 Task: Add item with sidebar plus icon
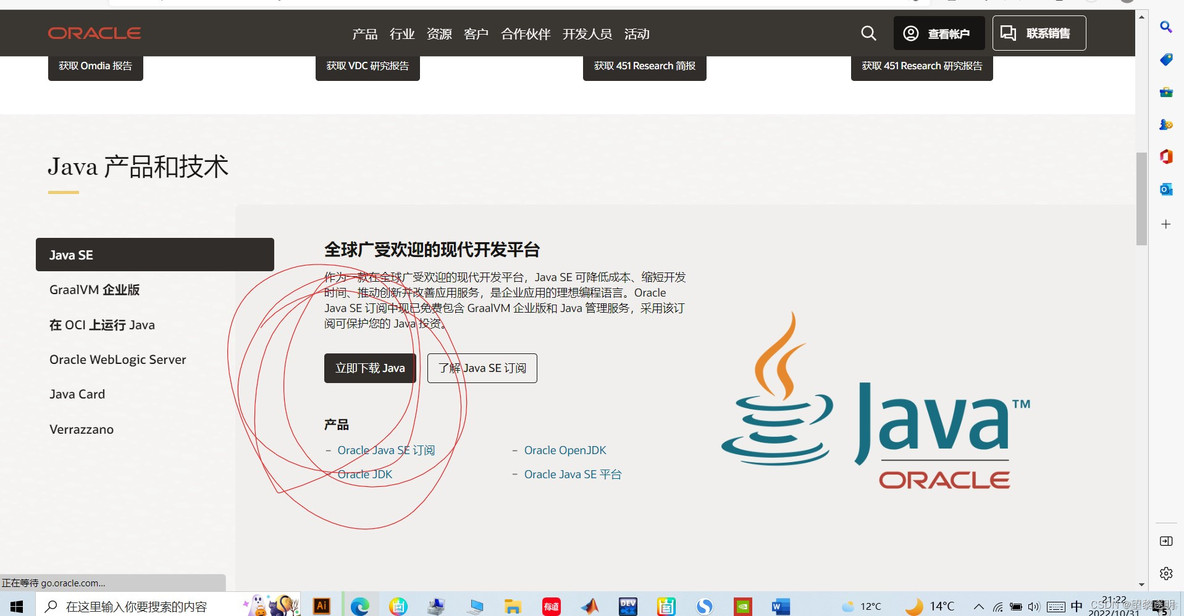click(x=1166, y=224)
